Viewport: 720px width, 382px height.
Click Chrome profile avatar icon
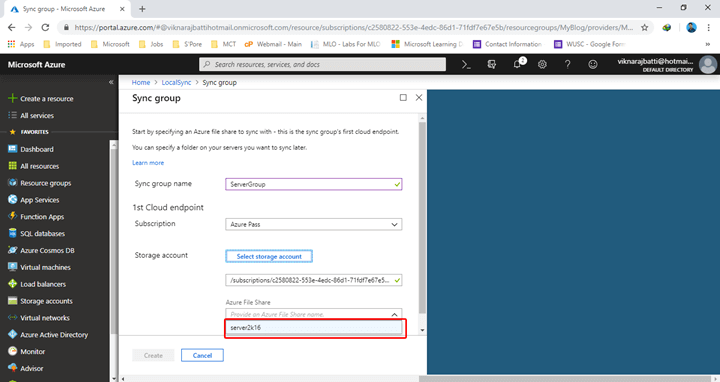tap(691, 28)
